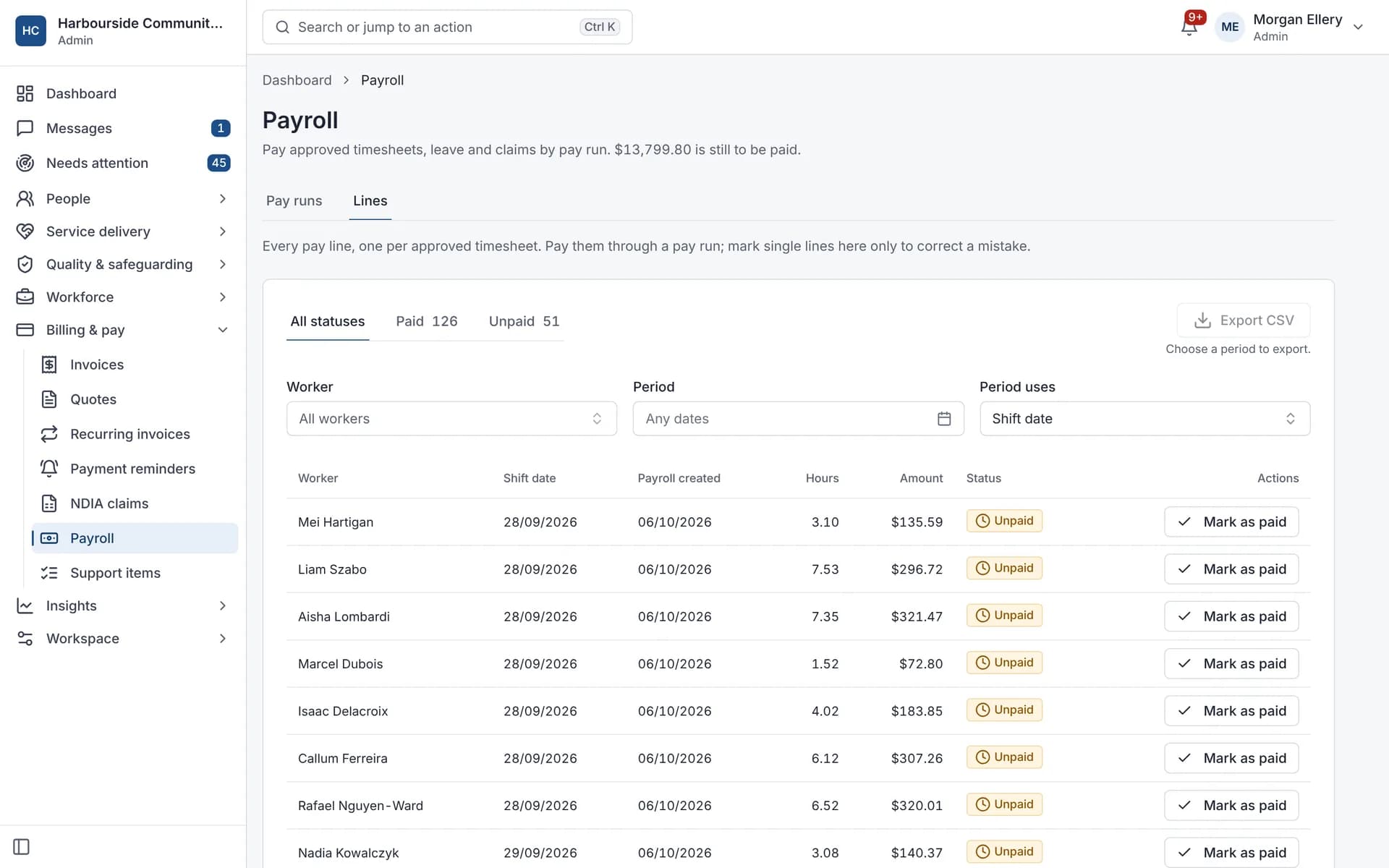Viewport: 1389px width, 868px height.
Task: Click the Quotes document icon
Action: point(49,399)
